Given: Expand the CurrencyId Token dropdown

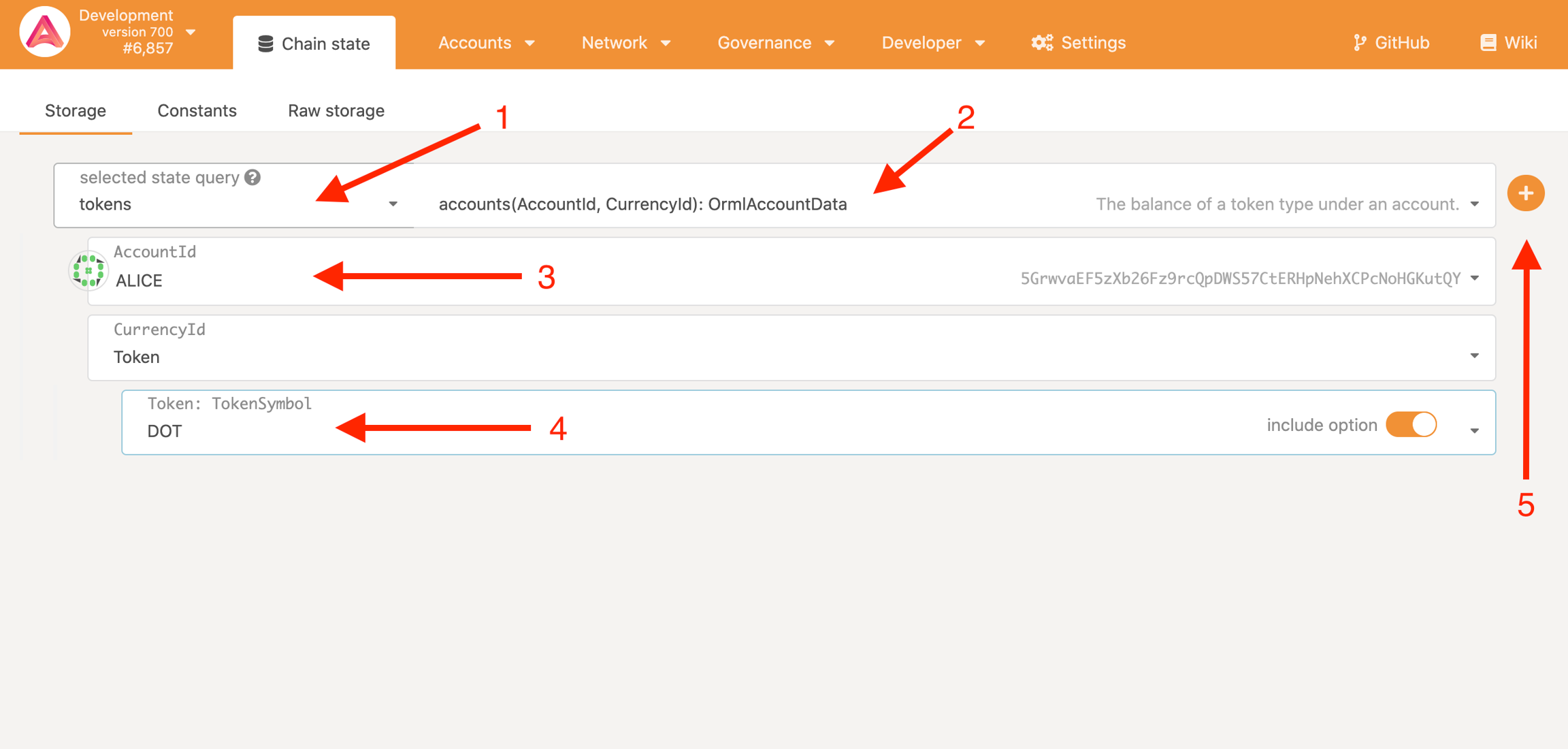Looking at the screenshot, I should point(1474,356).
